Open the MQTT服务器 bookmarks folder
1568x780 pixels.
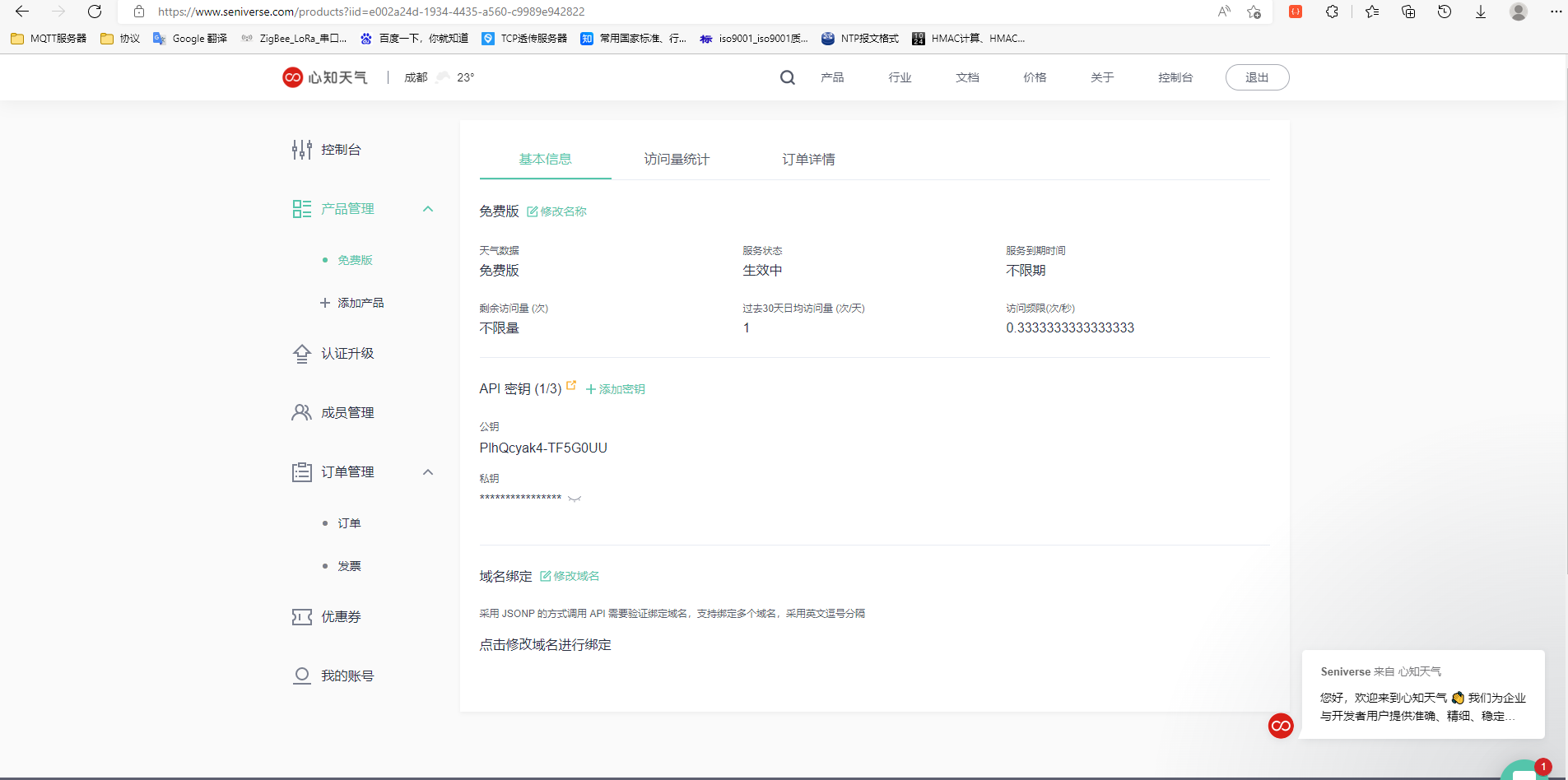47,38
